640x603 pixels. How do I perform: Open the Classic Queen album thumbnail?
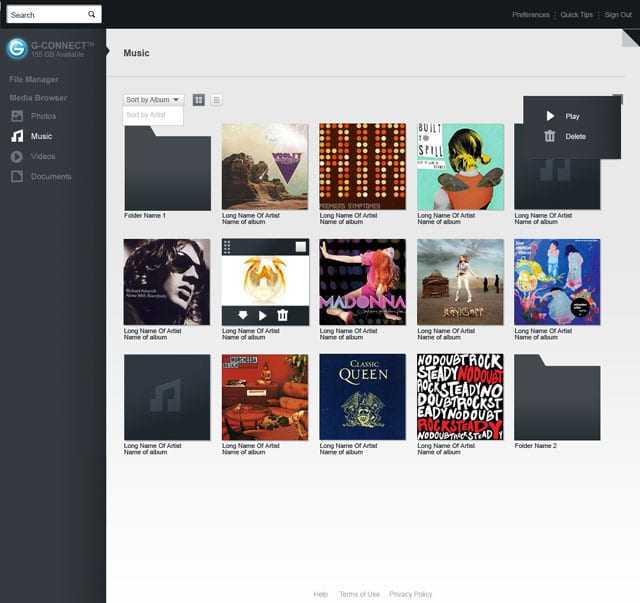point(362,397)
